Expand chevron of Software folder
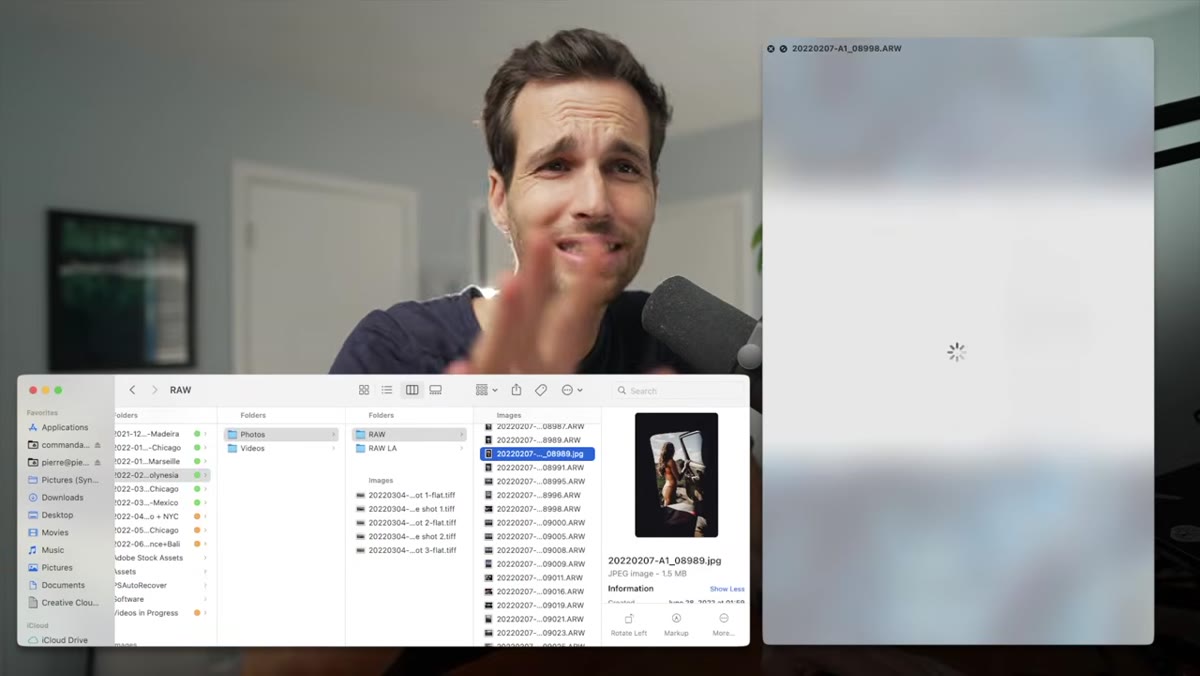Image resolution: width=1200 pixels, height=676 pixels. click(x=206, y=599)
